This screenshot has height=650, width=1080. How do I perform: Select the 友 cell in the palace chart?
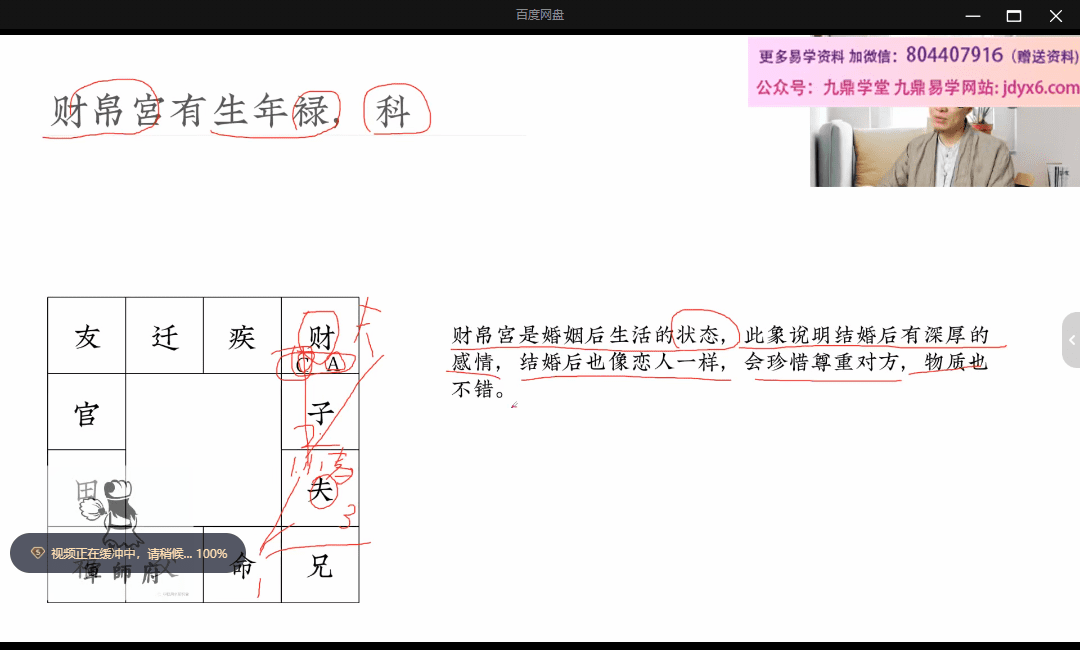pyautogui.click(x=87, y=337)
